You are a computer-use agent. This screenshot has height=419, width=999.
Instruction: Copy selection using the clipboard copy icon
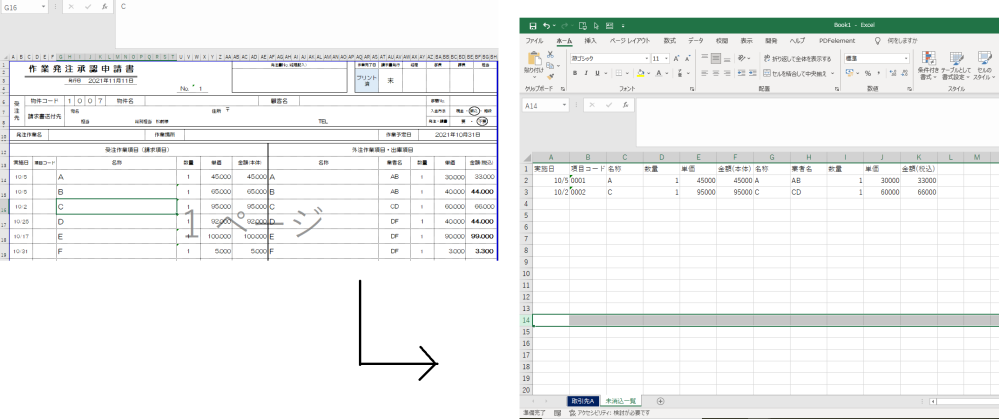pos(550,66)
